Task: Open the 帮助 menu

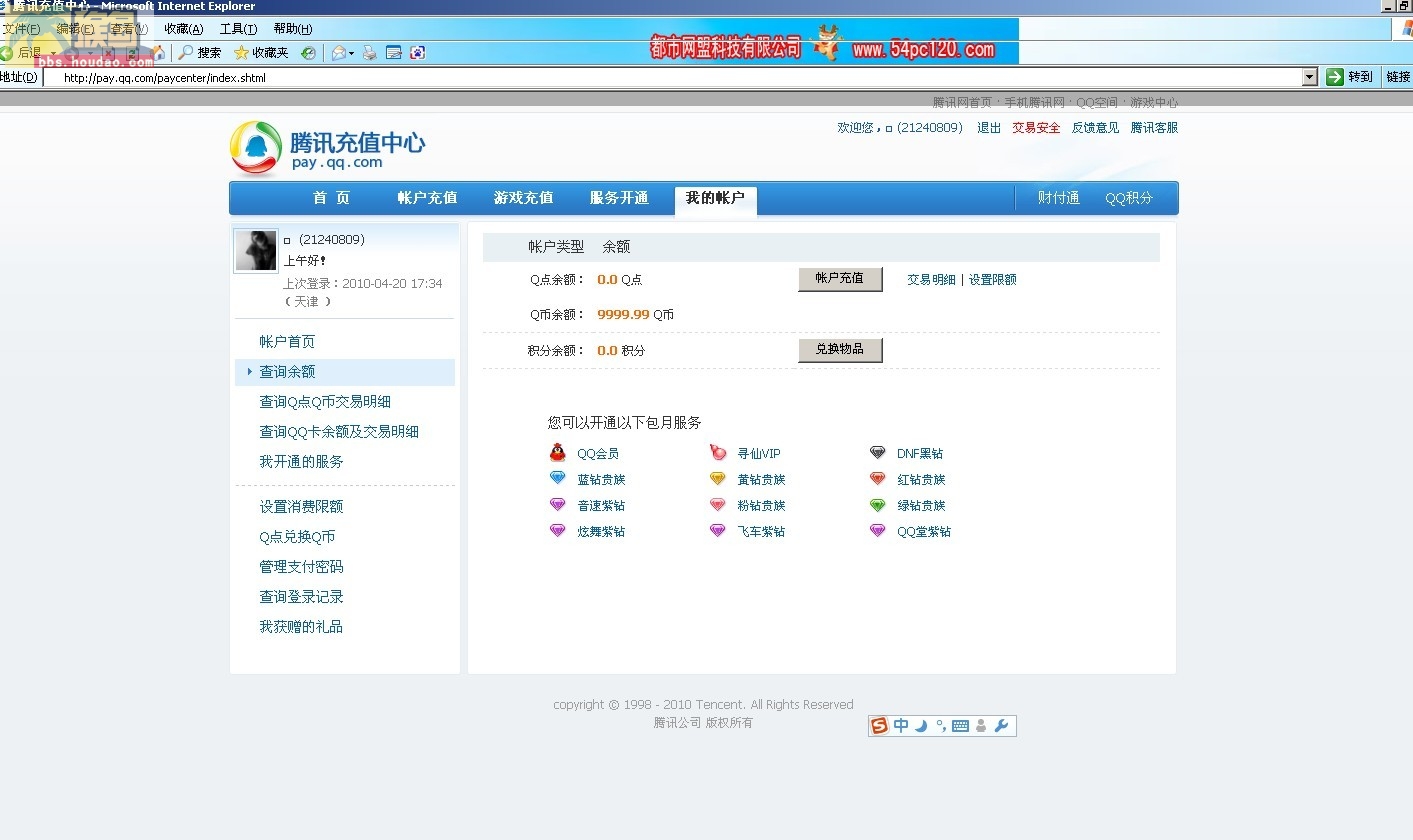Action: point(293,29)
